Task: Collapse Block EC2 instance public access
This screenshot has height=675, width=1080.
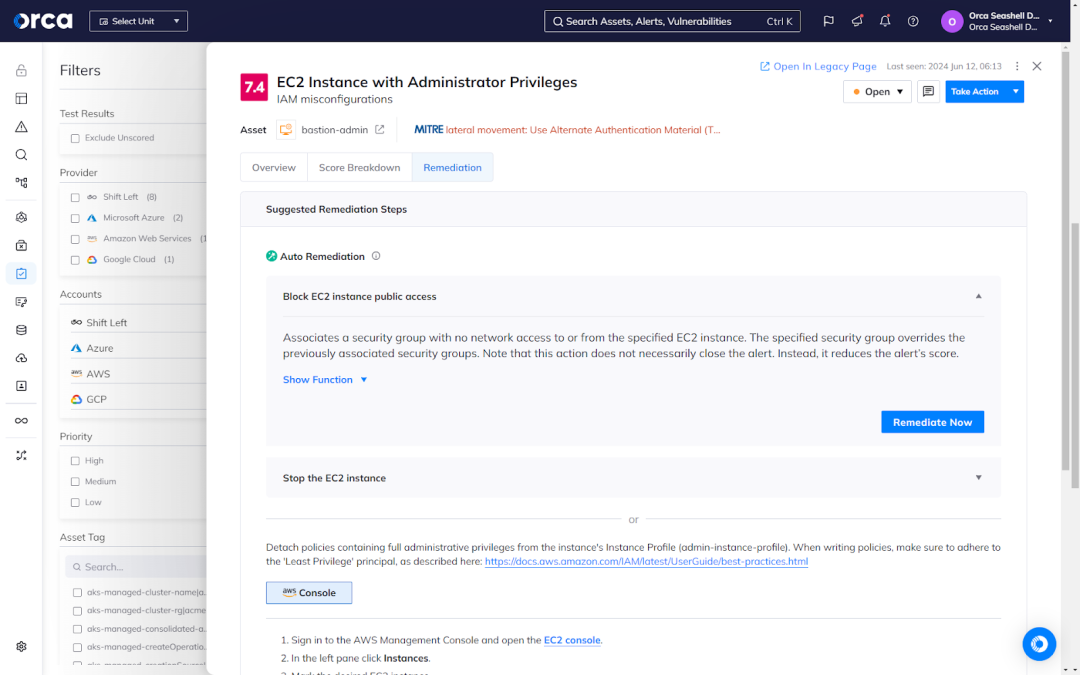Action: (x=978, y=296)
